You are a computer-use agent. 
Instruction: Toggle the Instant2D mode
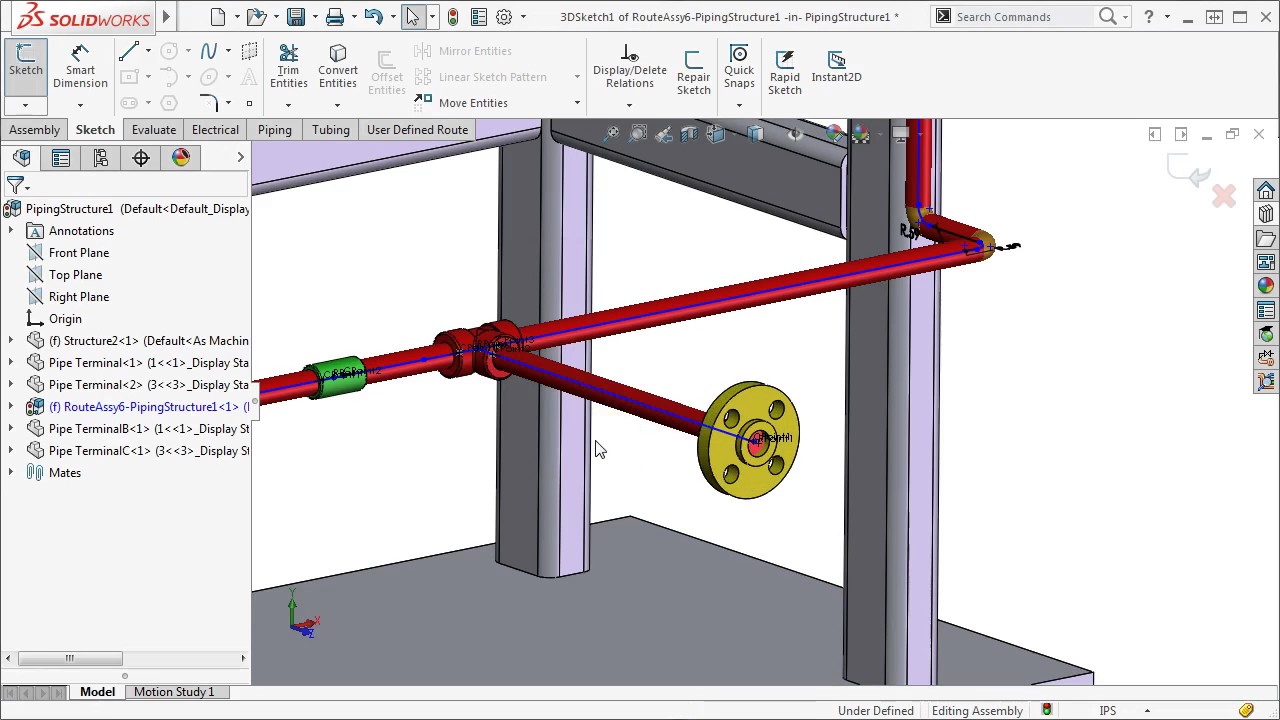[x=836, y=66]
